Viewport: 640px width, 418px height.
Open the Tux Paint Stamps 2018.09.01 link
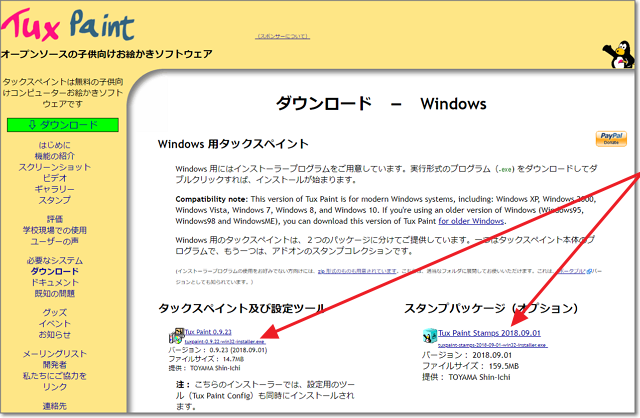coord(478,332)
